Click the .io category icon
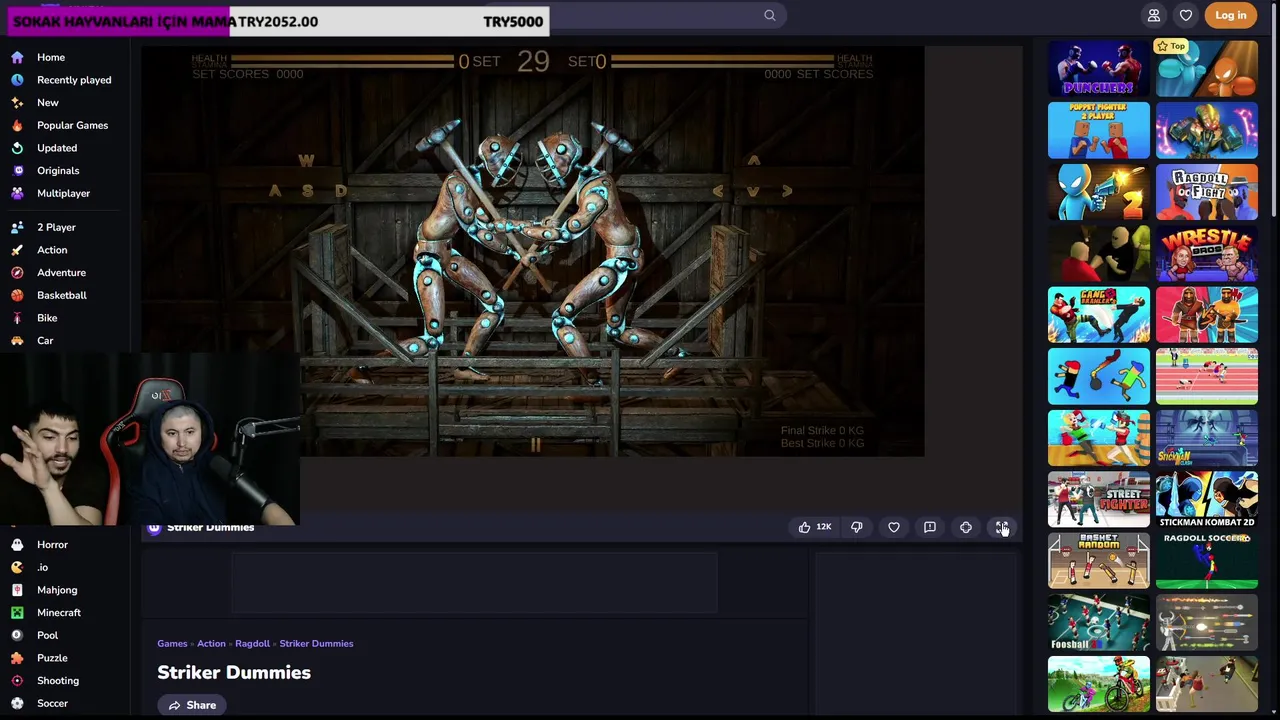Viewport: 1280px width, 720px height. (x=17, y=567)
